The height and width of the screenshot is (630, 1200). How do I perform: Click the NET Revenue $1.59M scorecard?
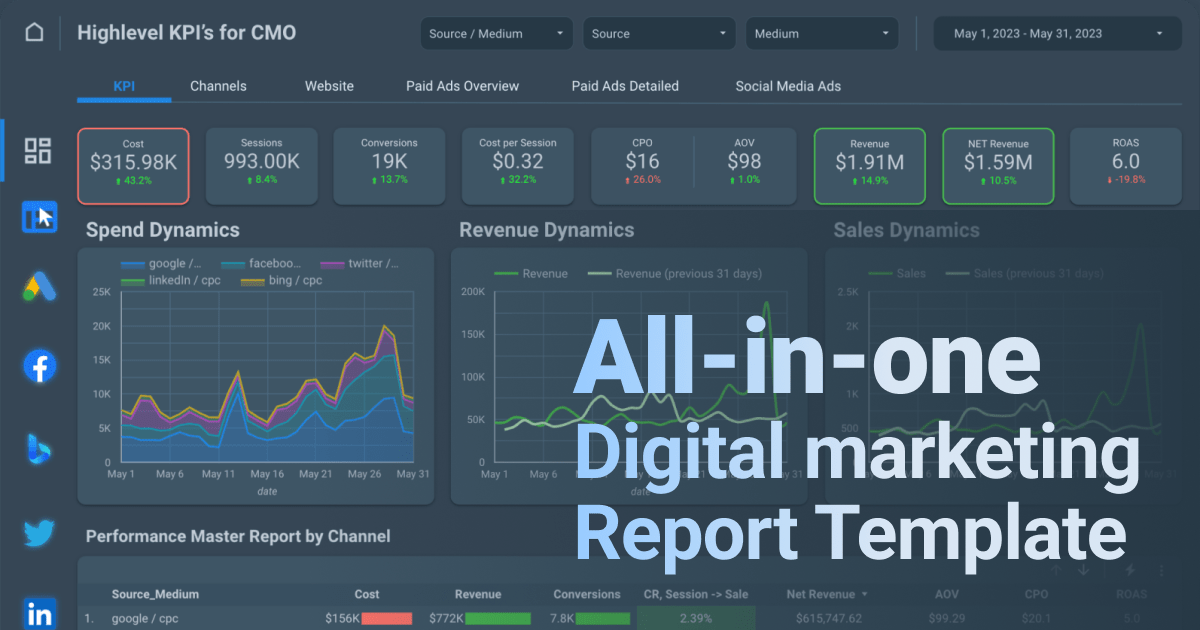pyautogui.click(x=998, y=165)
